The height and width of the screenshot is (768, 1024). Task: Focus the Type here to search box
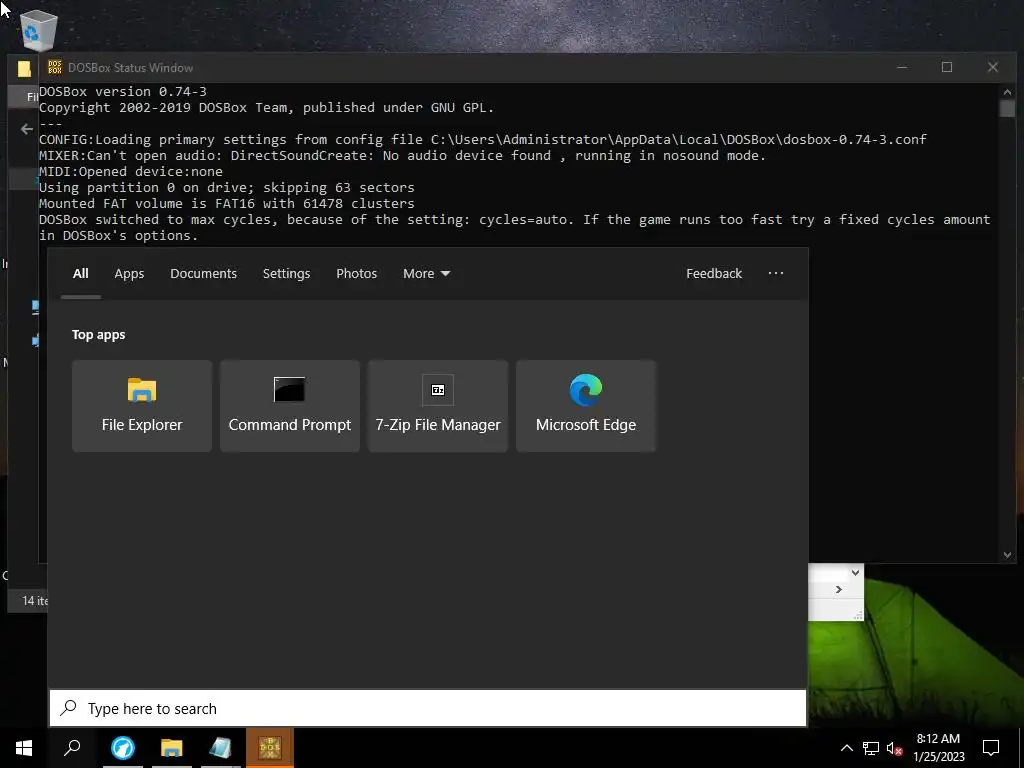[x=428, y=708]
